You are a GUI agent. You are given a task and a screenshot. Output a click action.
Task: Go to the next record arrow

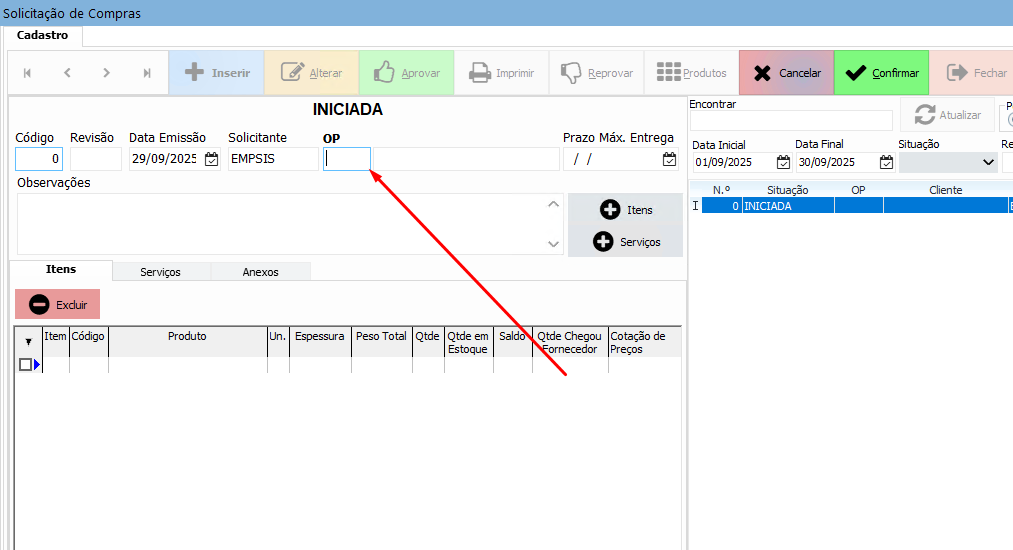[107, 73]
